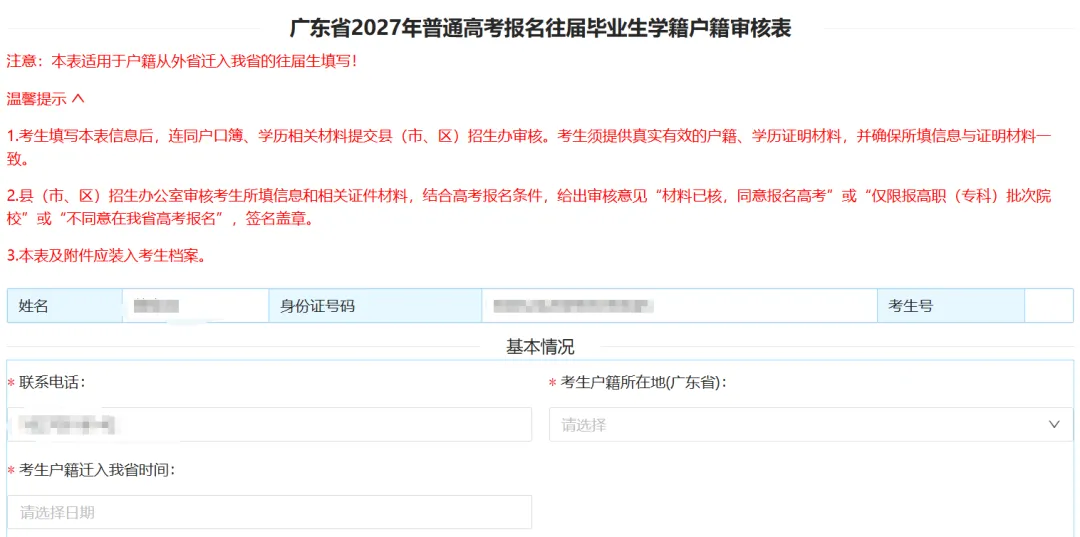The height and width of the screenshot is (537, 1080).
Task: Click the 联系电话 input field
Action: point(269,425)
